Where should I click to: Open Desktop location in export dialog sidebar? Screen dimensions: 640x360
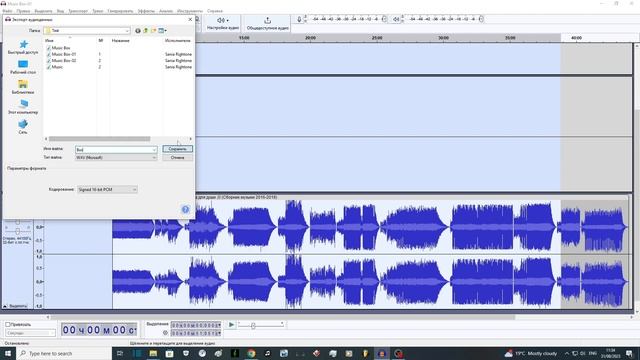(23, 67)
